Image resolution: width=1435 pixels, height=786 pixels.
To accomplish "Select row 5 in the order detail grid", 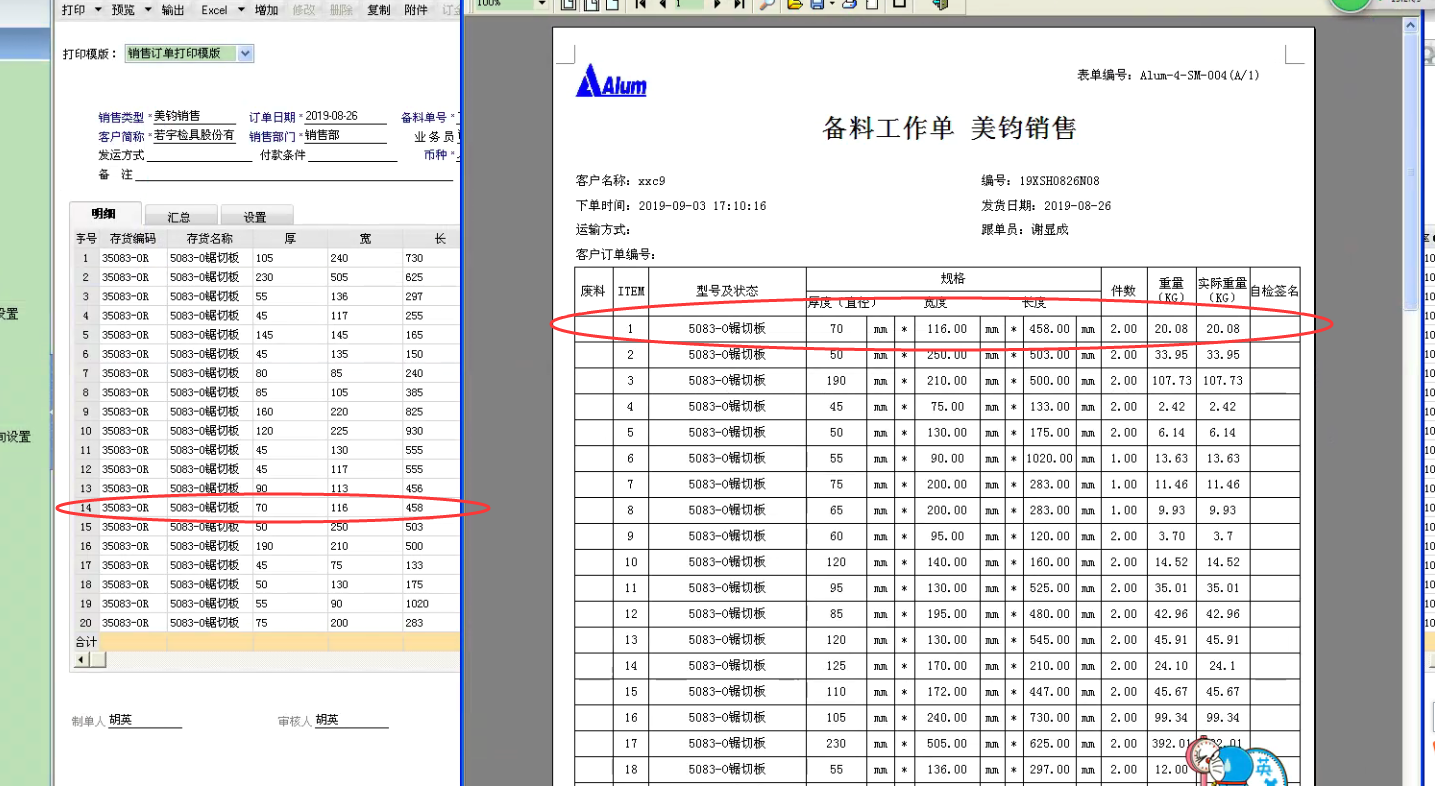I will (267, 335).
